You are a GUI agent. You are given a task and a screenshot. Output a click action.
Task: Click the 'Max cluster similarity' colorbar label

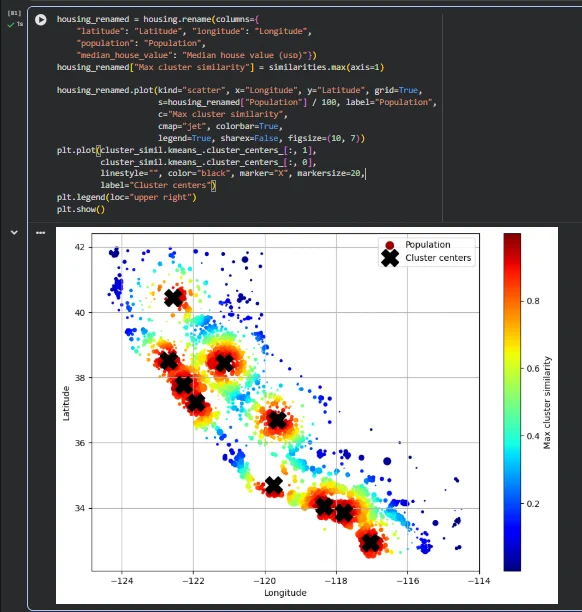coord(547,402)
